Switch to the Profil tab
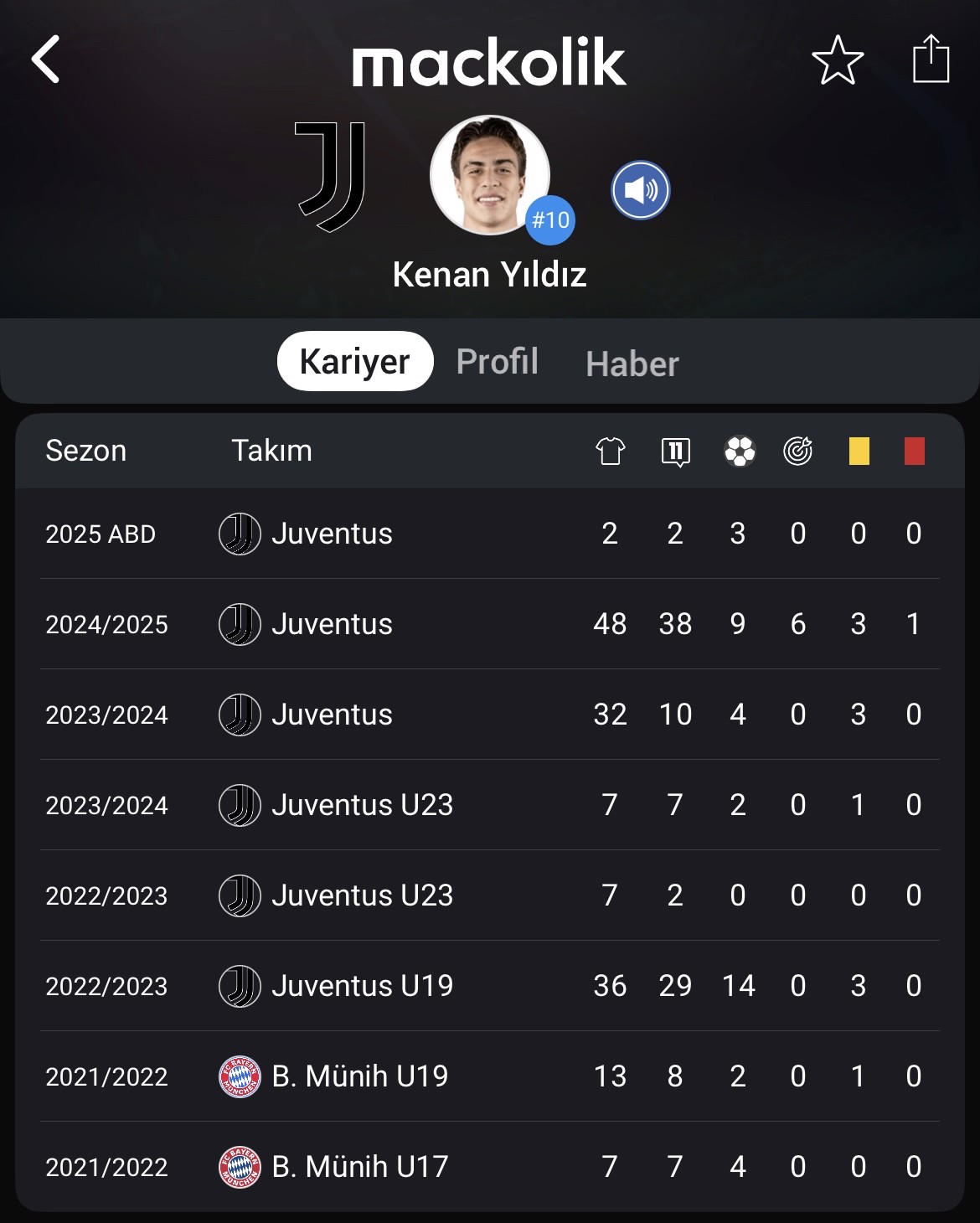This screenshot has width=980, height=1223. click(498, 361)
